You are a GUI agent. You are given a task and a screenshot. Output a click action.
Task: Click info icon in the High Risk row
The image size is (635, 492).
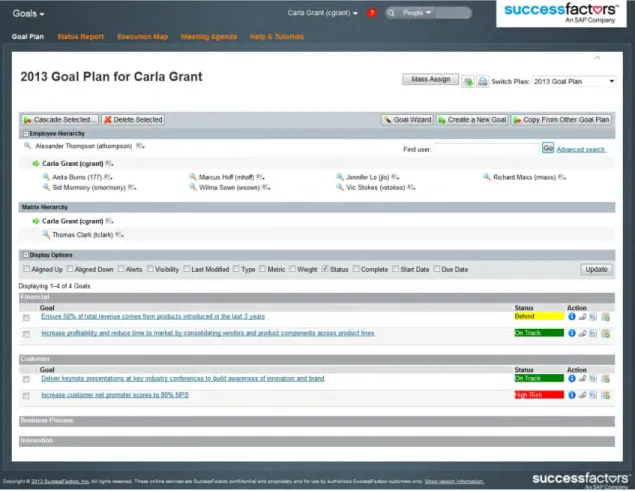[x=571, y=395]
